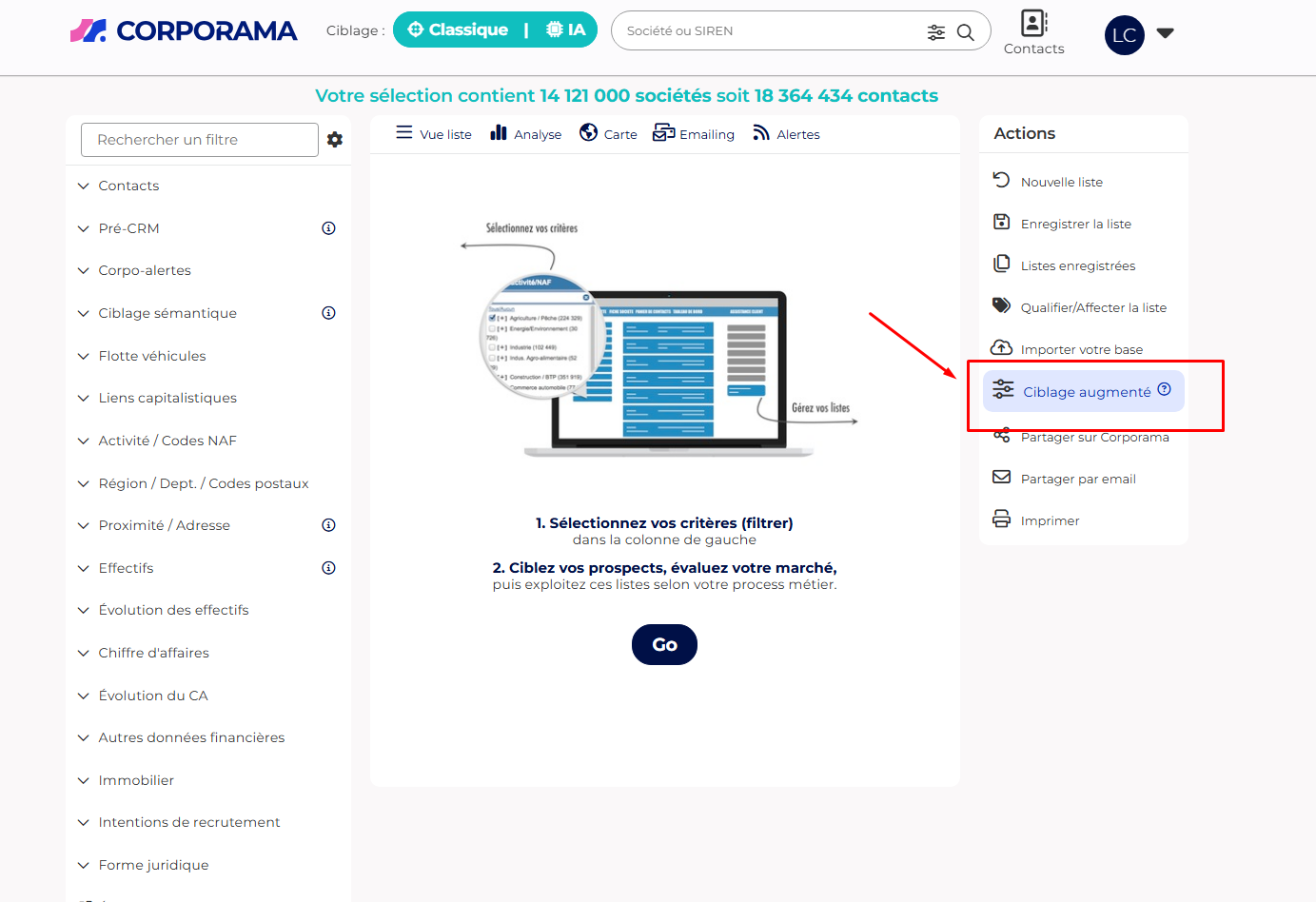The image size is (1316, 902).
Task: Open the LC user account dropdown arrow
Action: (x=1165, y=33)
